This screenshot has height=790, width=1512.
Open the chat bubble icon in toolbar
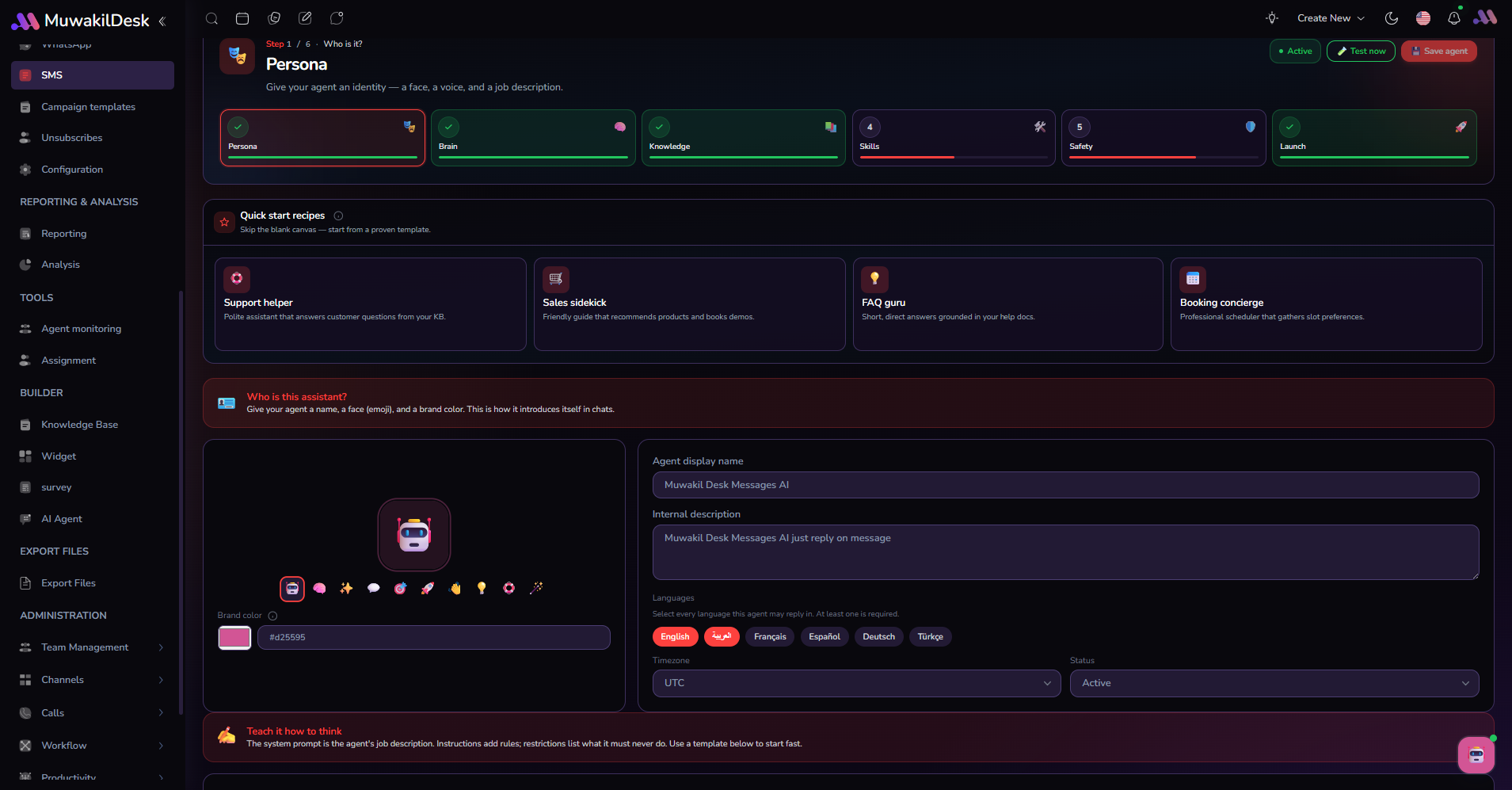(x=337, y=18)
